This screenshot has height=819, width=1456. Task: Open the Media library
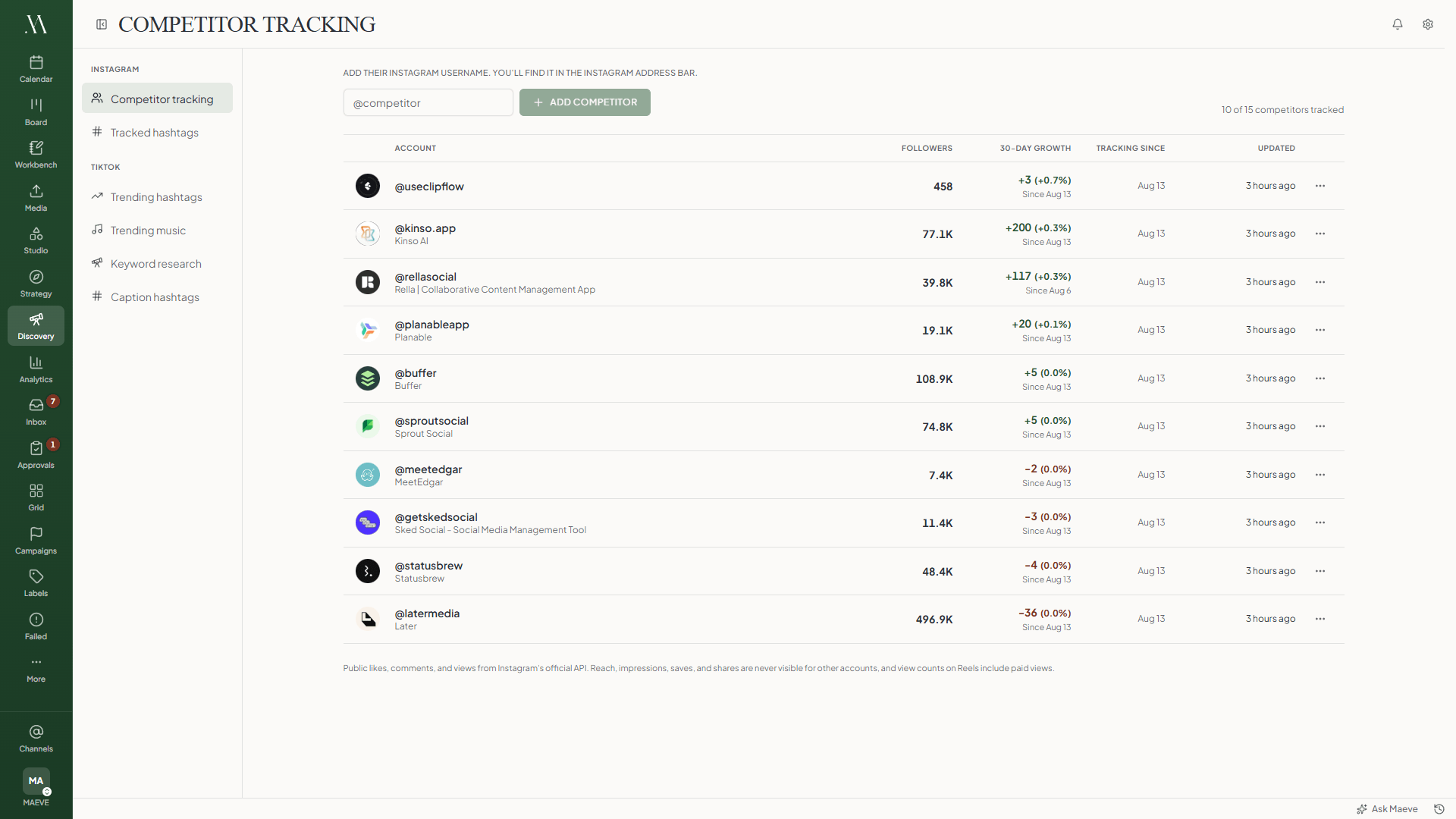click(36, 198)
